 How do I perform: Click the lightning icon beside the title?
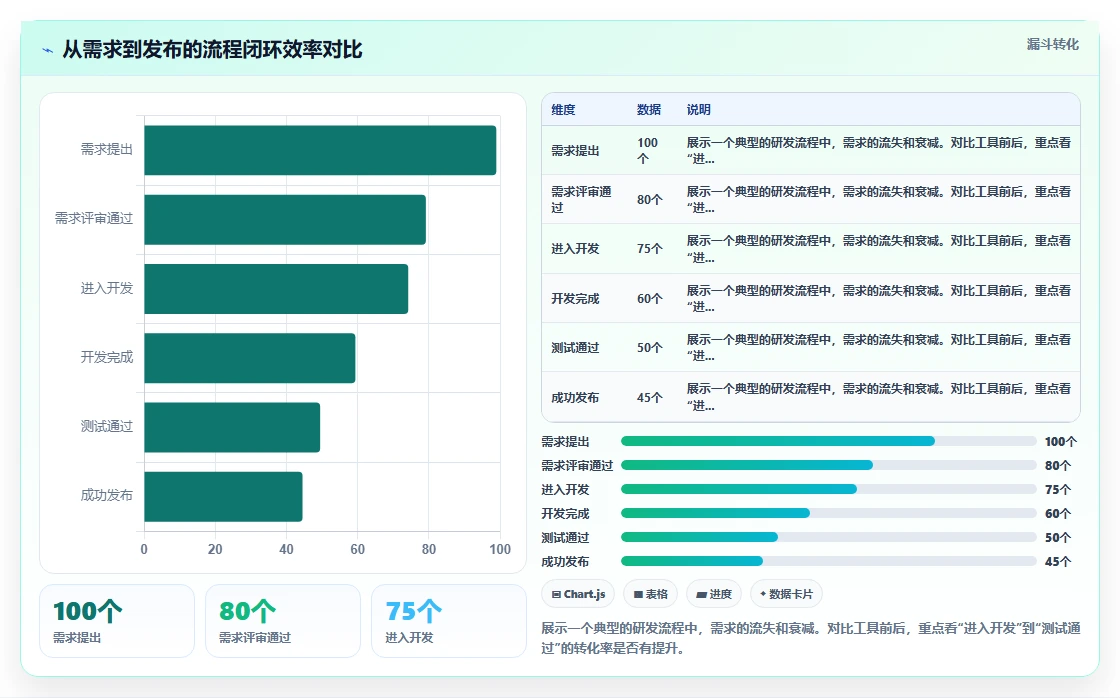48,50
